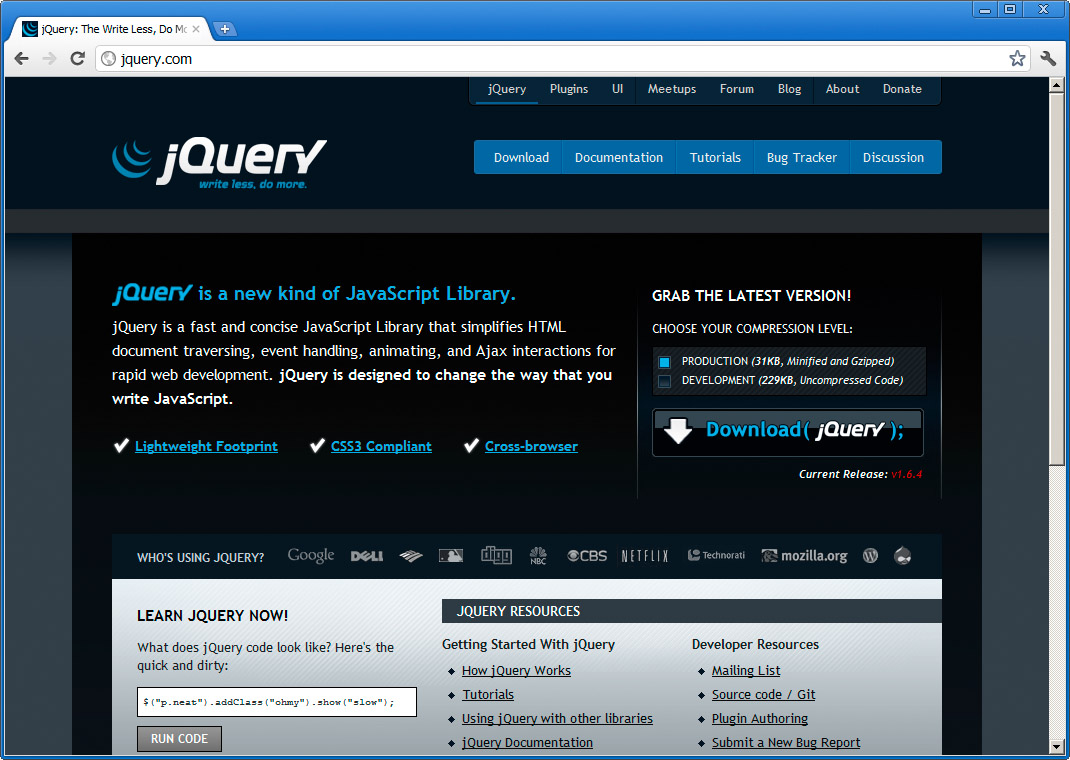Click the white download arrow icon

click(678, 430)
